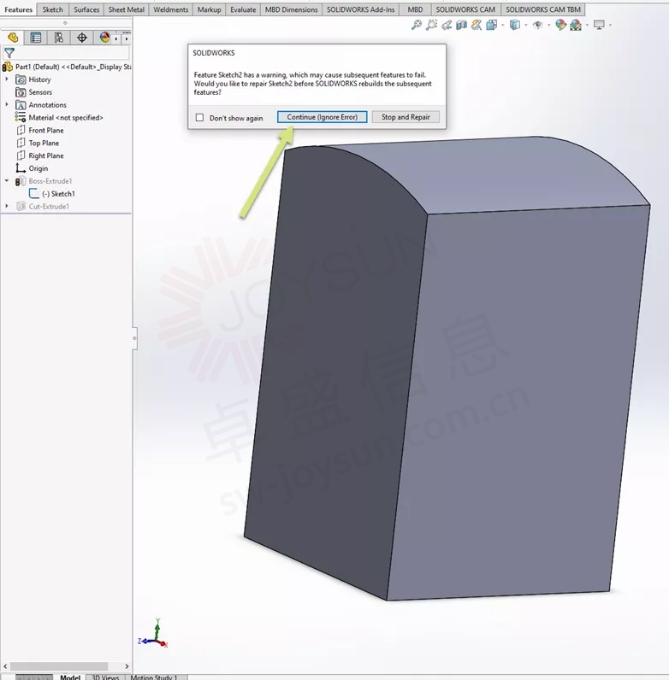This screenshot has width=669, height=681.
Task: Click the Apply Scene icon
Action: point(576,25)
